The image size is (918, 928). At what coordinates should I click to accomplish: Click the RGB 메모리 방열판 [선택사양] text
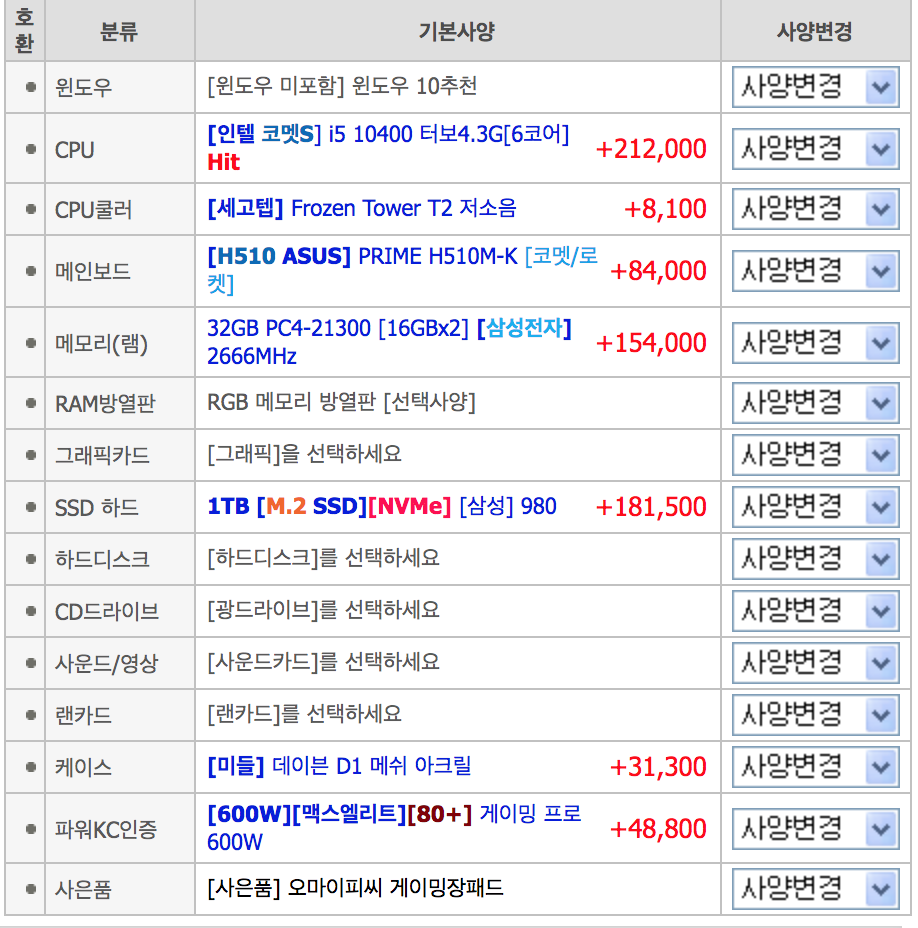341,402
